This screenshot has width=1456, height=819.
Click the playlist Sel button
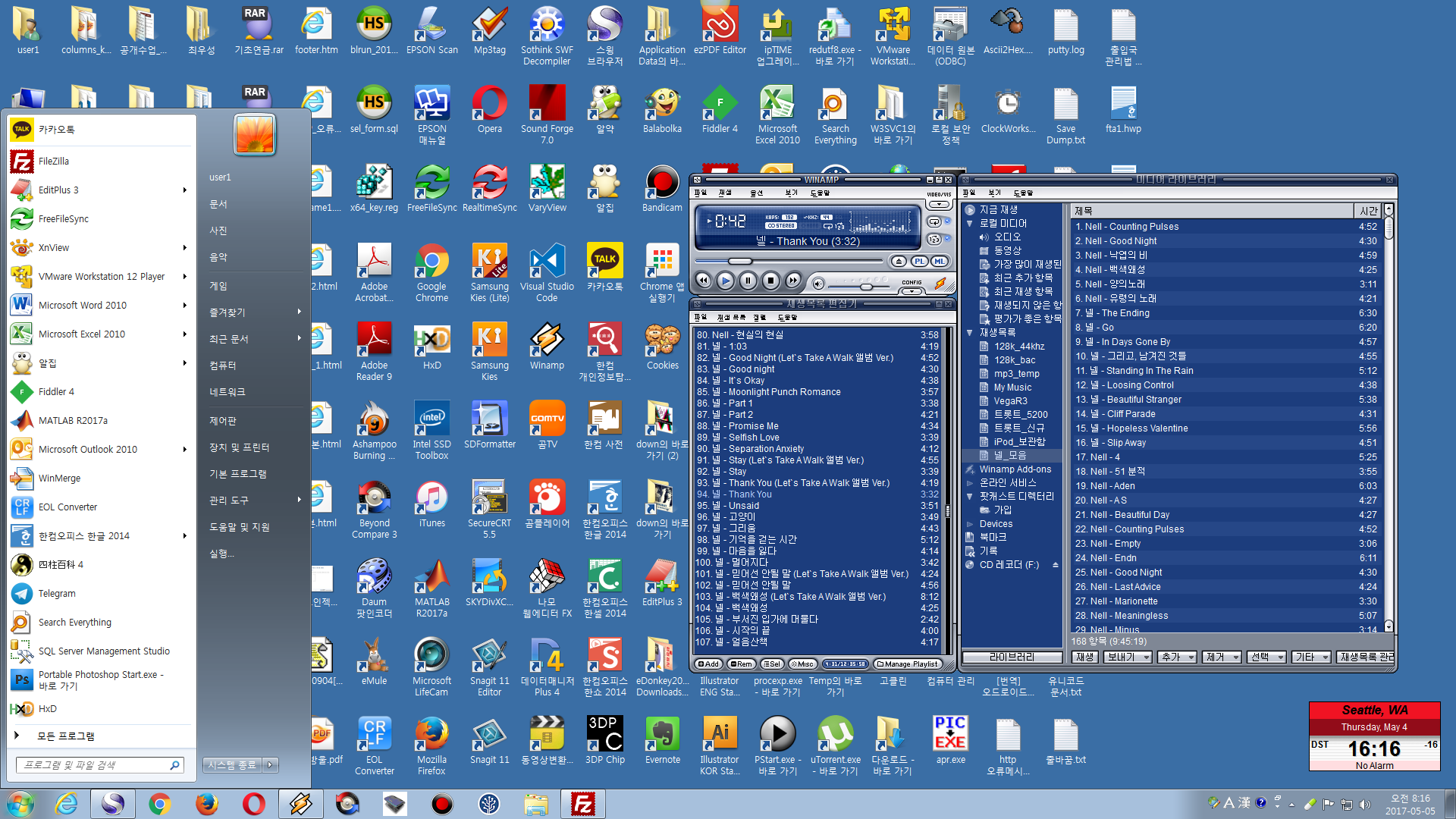772,664
